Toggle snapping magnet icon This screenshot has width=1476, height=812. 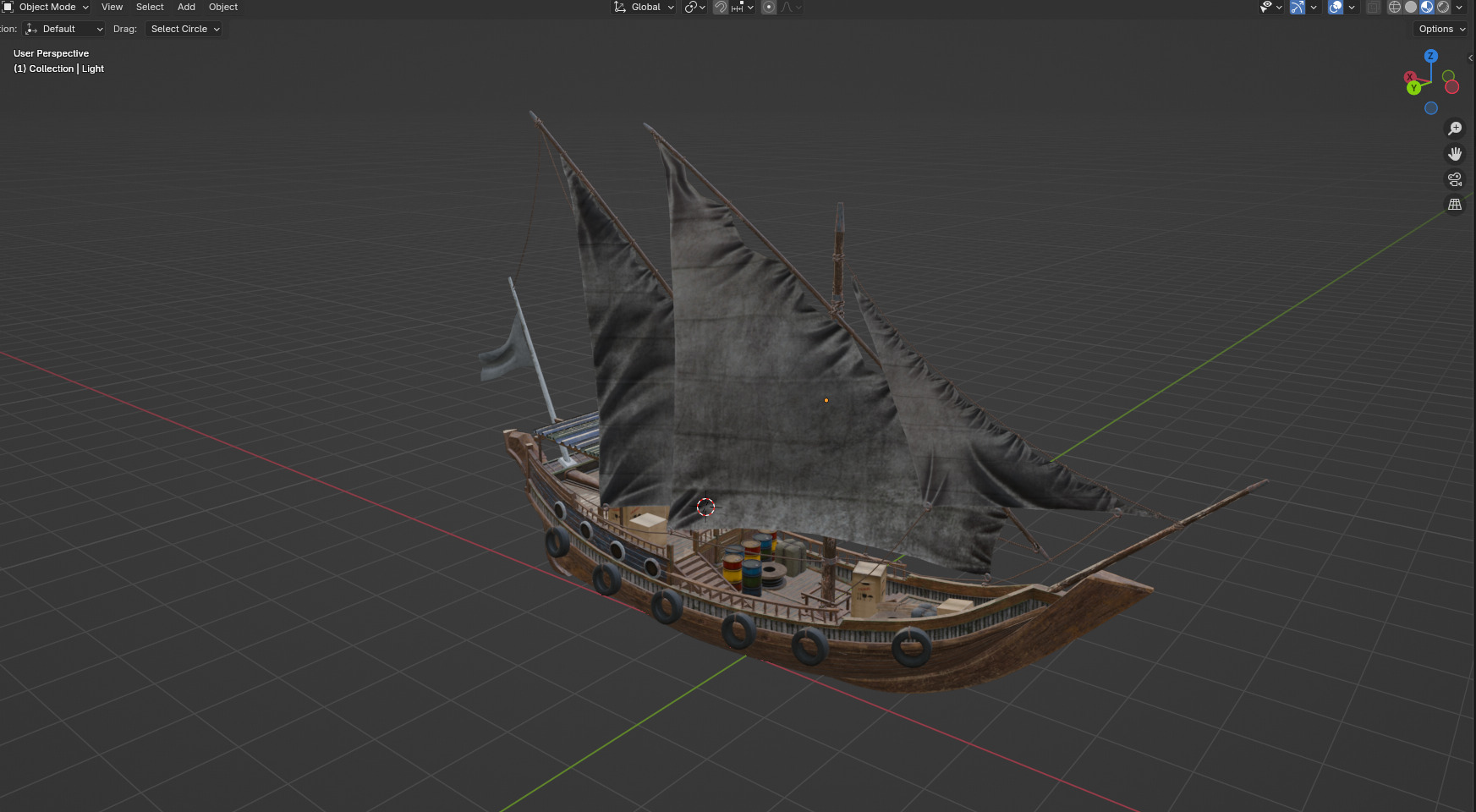pos(721,7)
